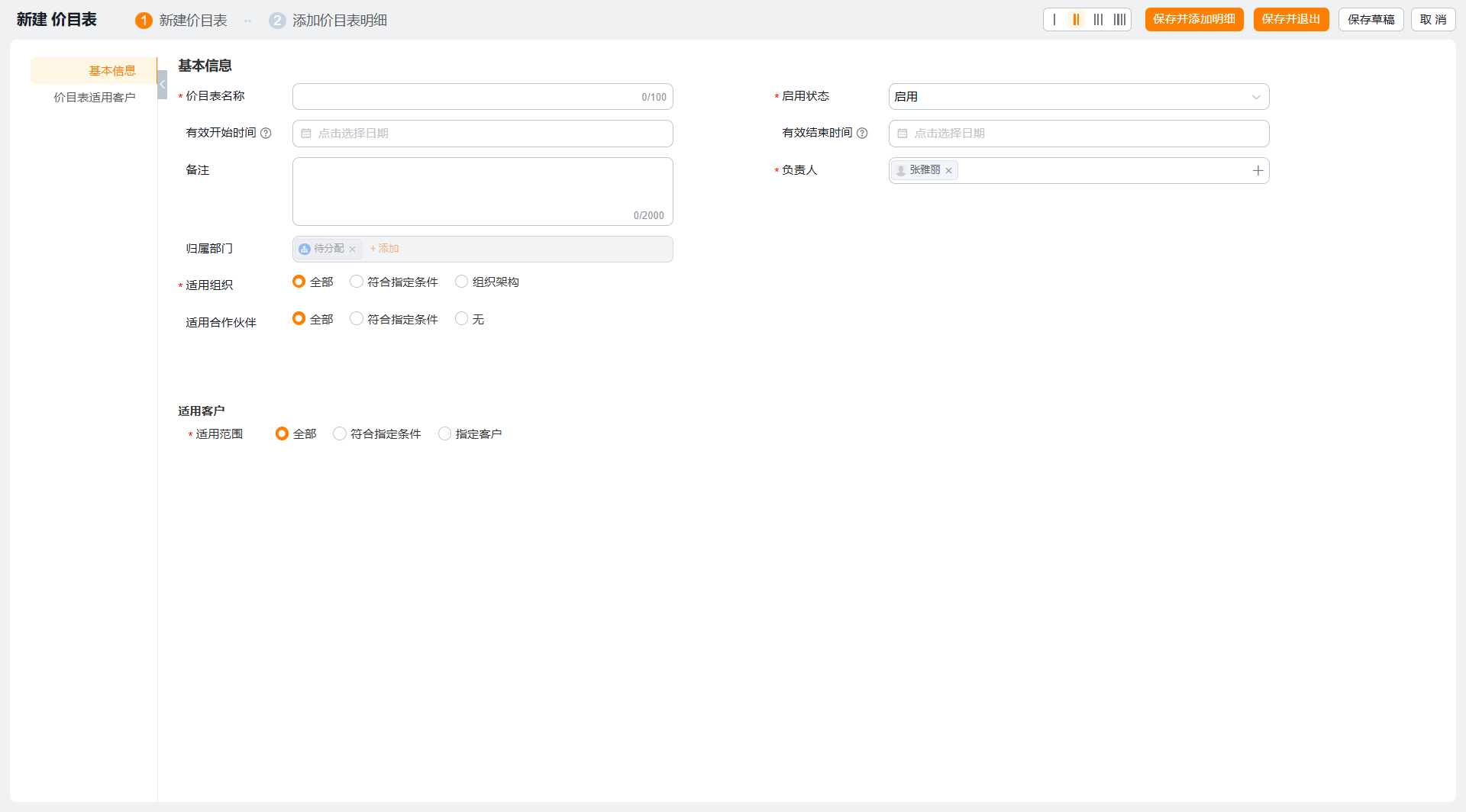Viewport: 1466px width, 812px height.
Task: Click +添加 in 归属部门
Action: (384, 249)
